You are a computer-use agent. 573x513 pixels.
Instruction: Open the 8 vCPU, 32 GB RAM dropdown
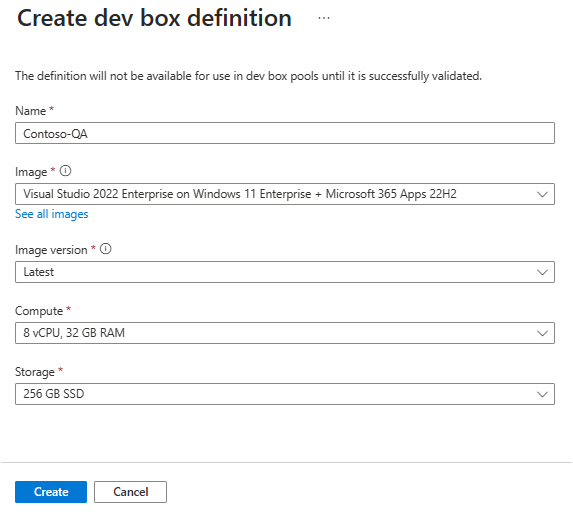(285, 333)
